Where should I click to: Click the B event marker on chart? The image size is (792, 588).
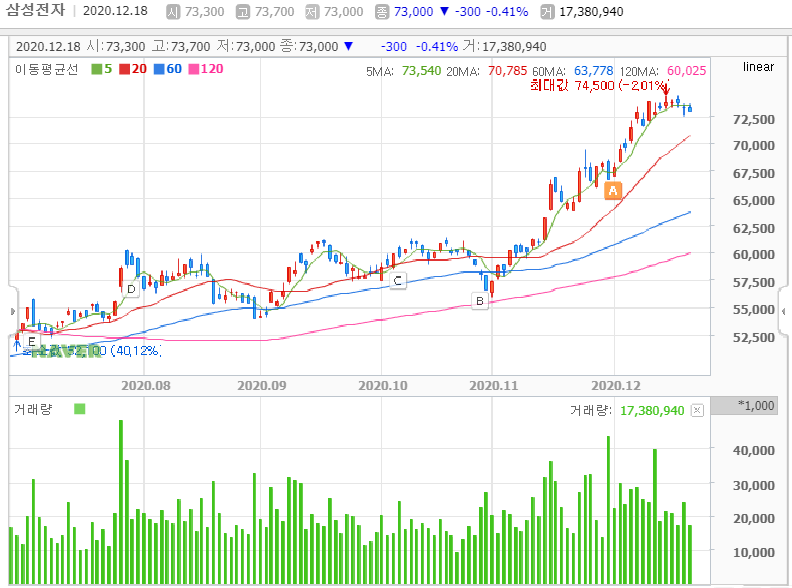point(480,301)
